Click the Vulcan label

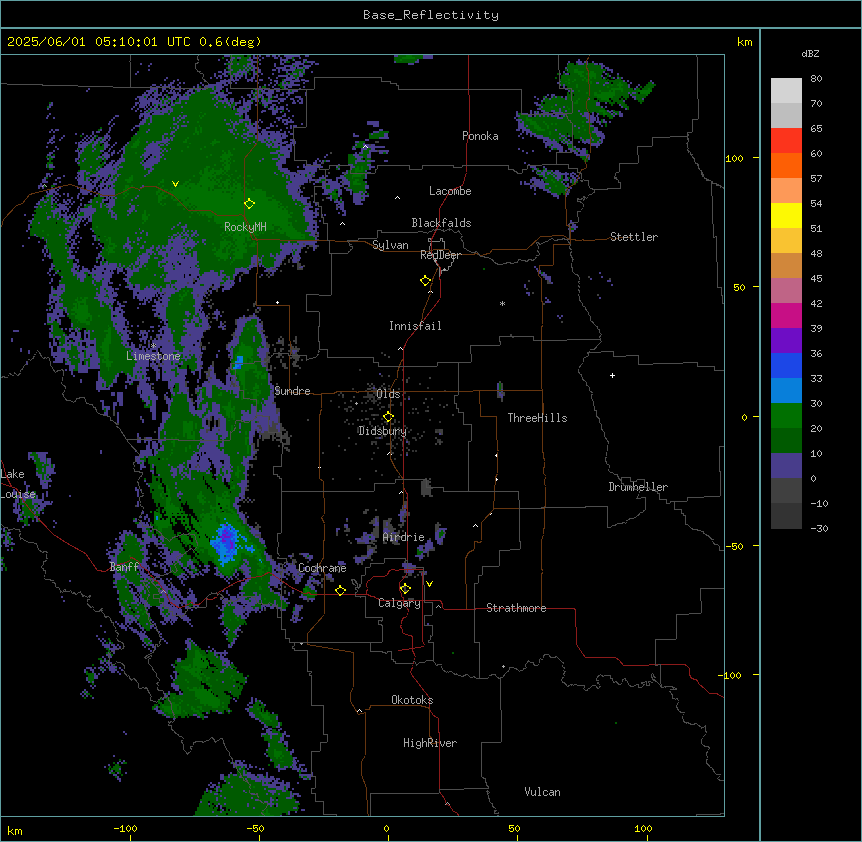[x=542, y=792]
